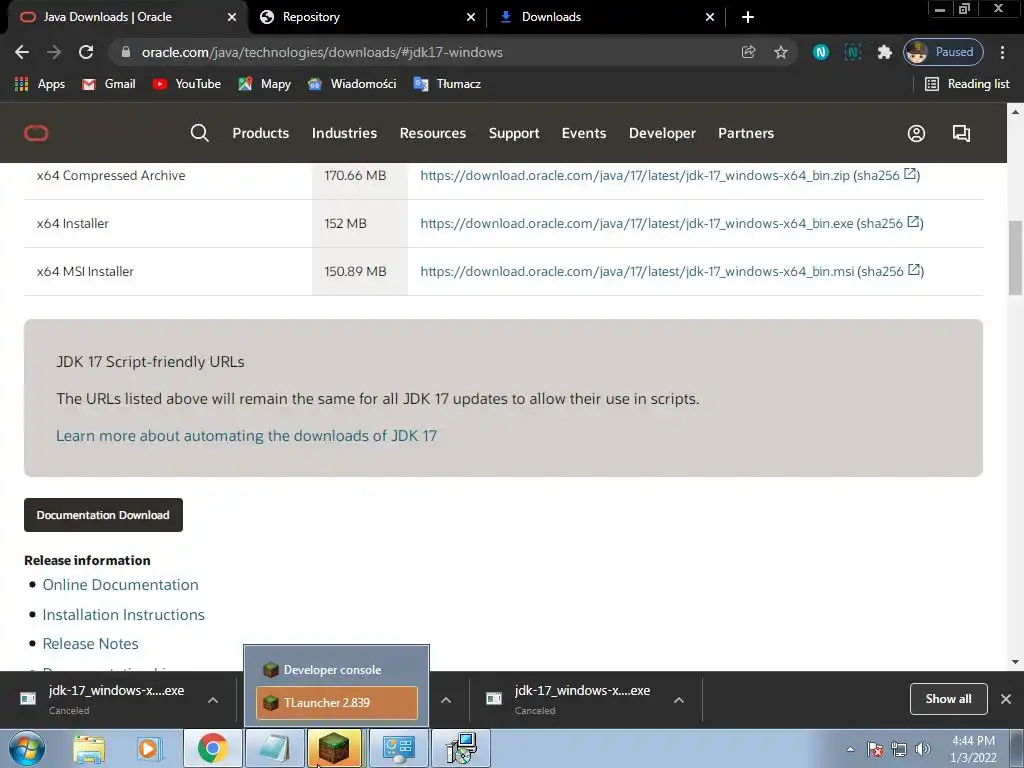
Task: Open the Oracle account profile icon
Action: [x=916, y=133]
